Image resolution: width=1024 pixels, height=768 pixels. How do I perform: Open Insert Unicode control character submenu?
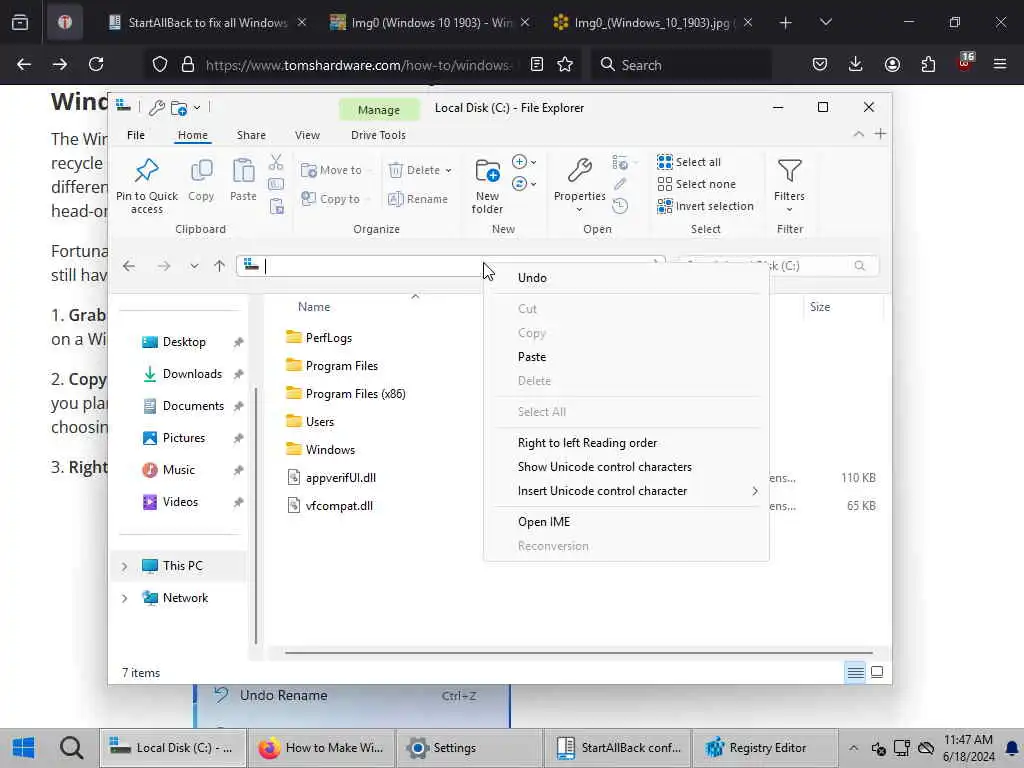pos(626,491)
